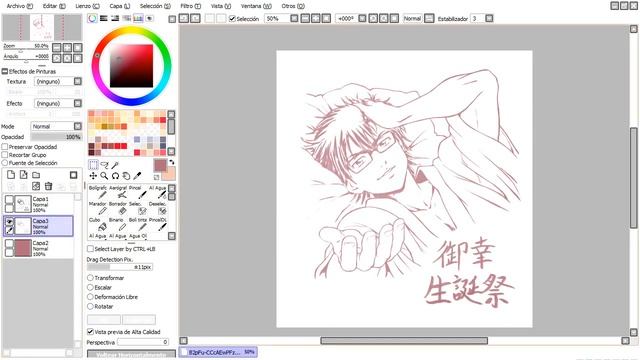This screenshot has width=640, height=360.
Task: Open the Archivo menu
Action: coord(20,6)
